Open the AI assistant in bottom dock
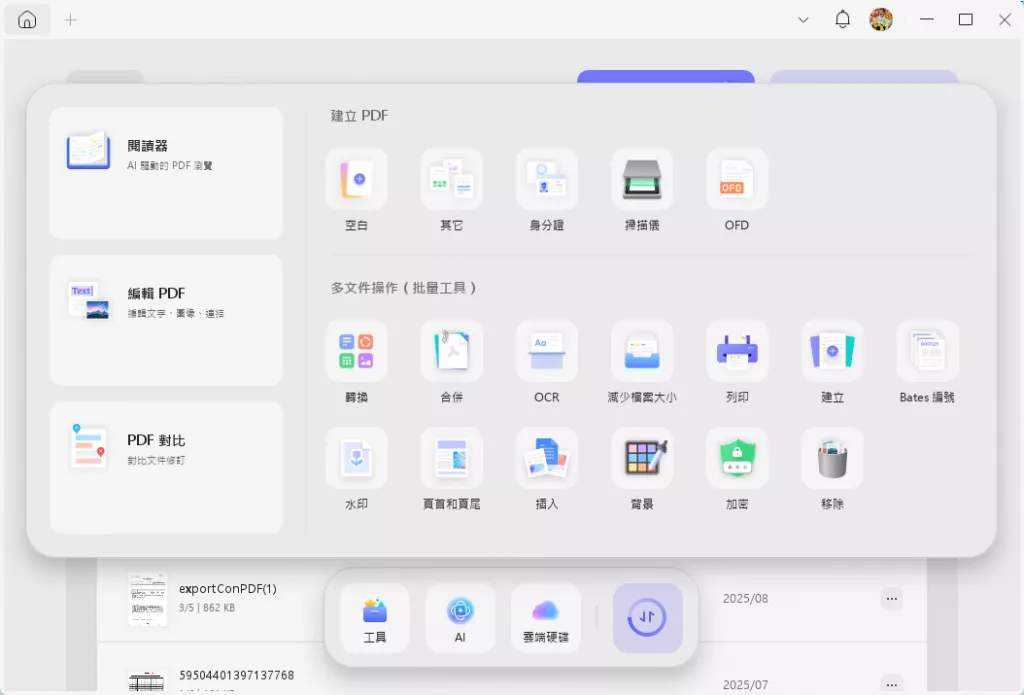Image resolution: width=1024 pixels, height=695 pixels. pos(460,618)
